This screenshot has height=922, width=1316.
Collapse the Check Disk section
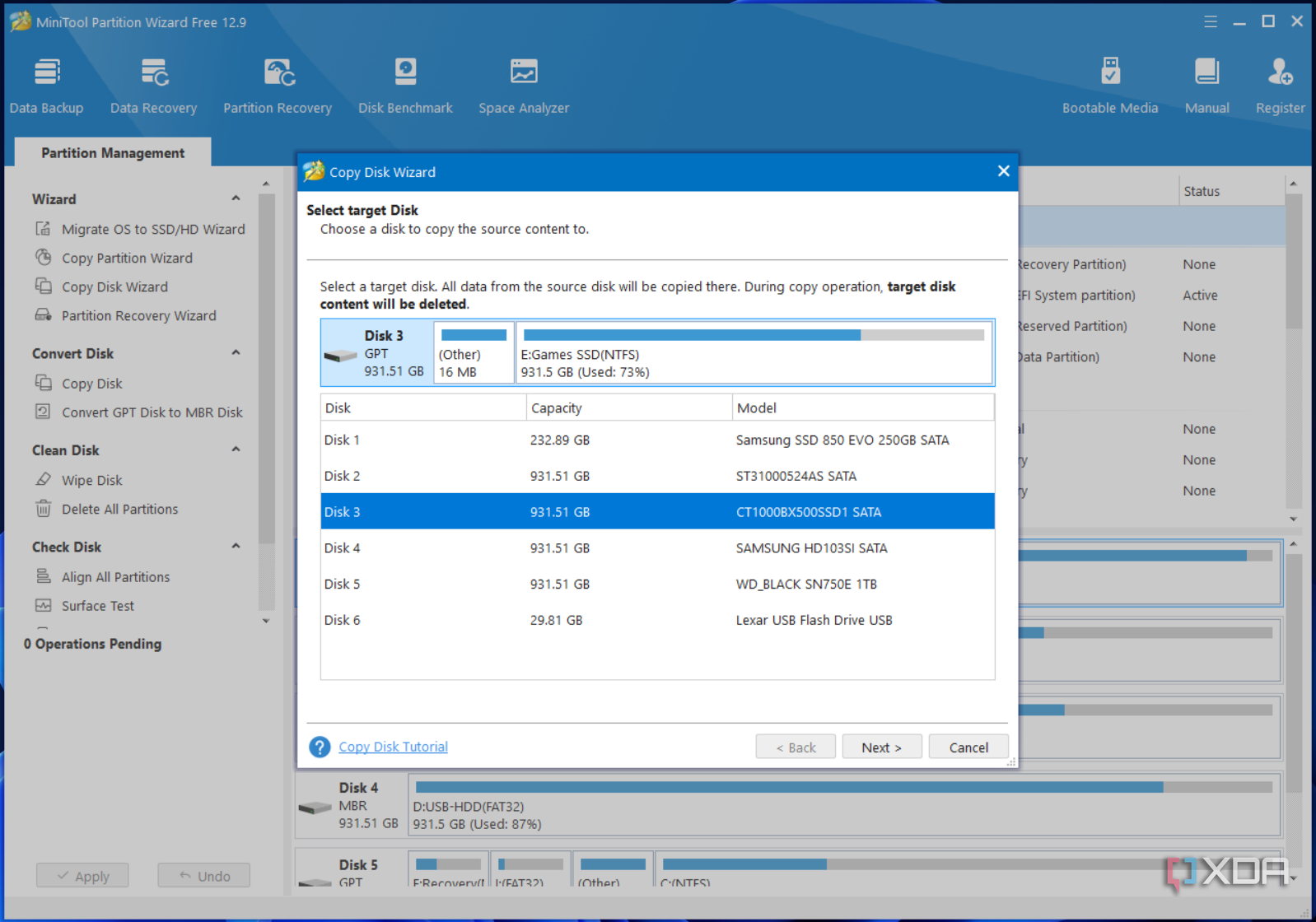[236, 546]
